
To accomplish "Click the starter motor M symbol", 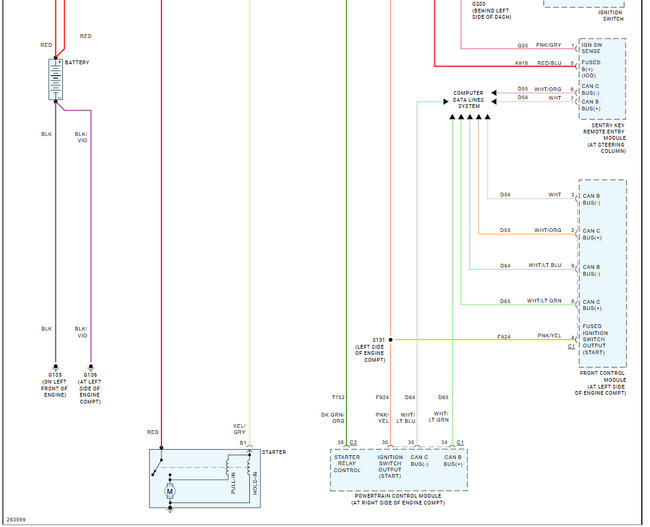I will (170, 491).
